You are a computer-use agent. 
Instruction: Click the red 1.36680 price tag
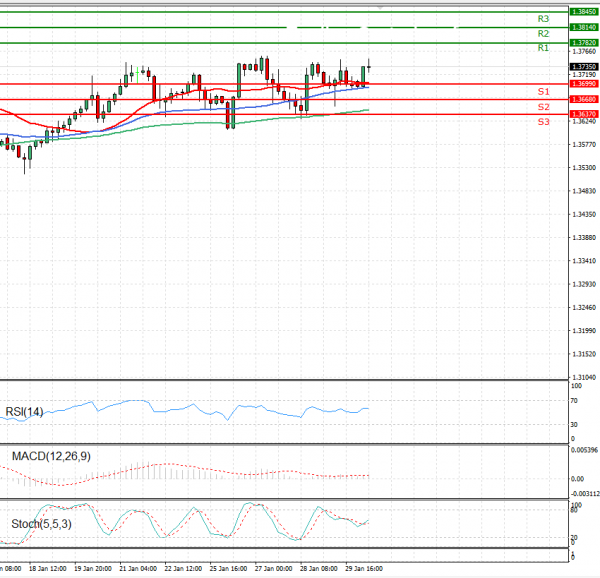click(x=583, y=100)
